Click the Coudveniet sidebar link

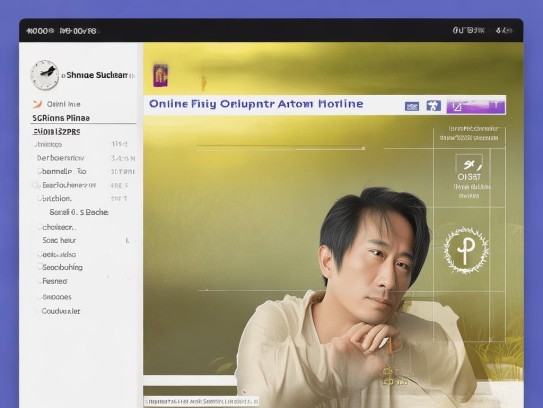(61, 311)
